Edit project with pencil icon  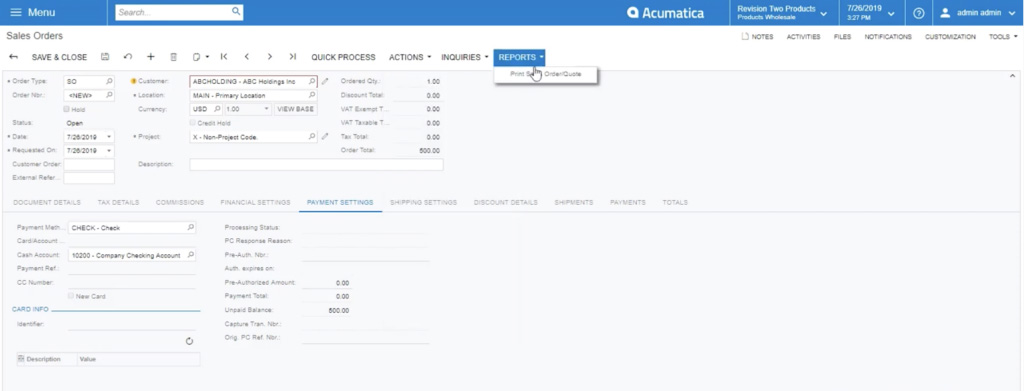coord(325,137)
